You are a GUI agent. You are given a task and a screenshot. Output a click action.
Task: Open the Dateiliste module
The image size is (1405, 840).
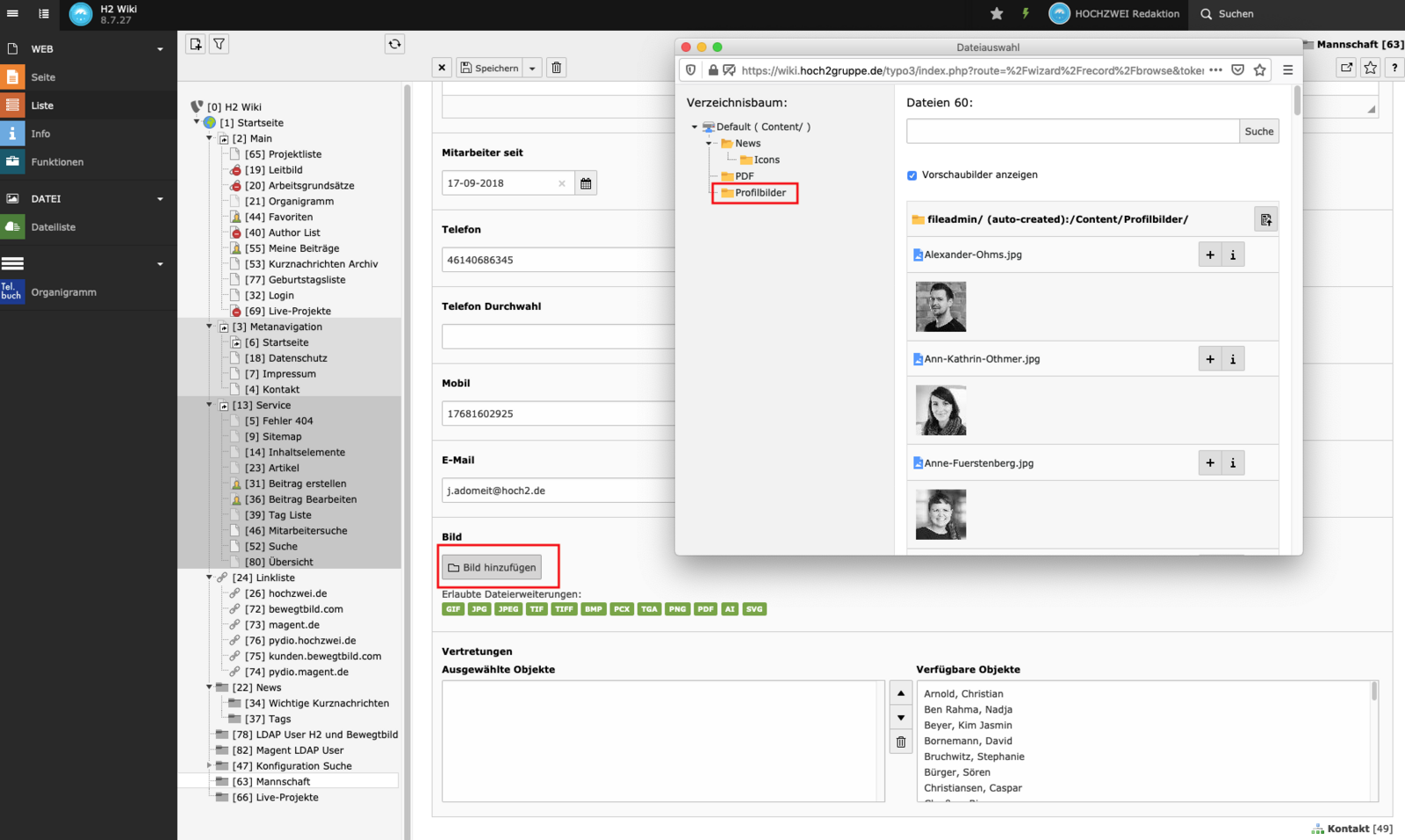pos(53,227)
